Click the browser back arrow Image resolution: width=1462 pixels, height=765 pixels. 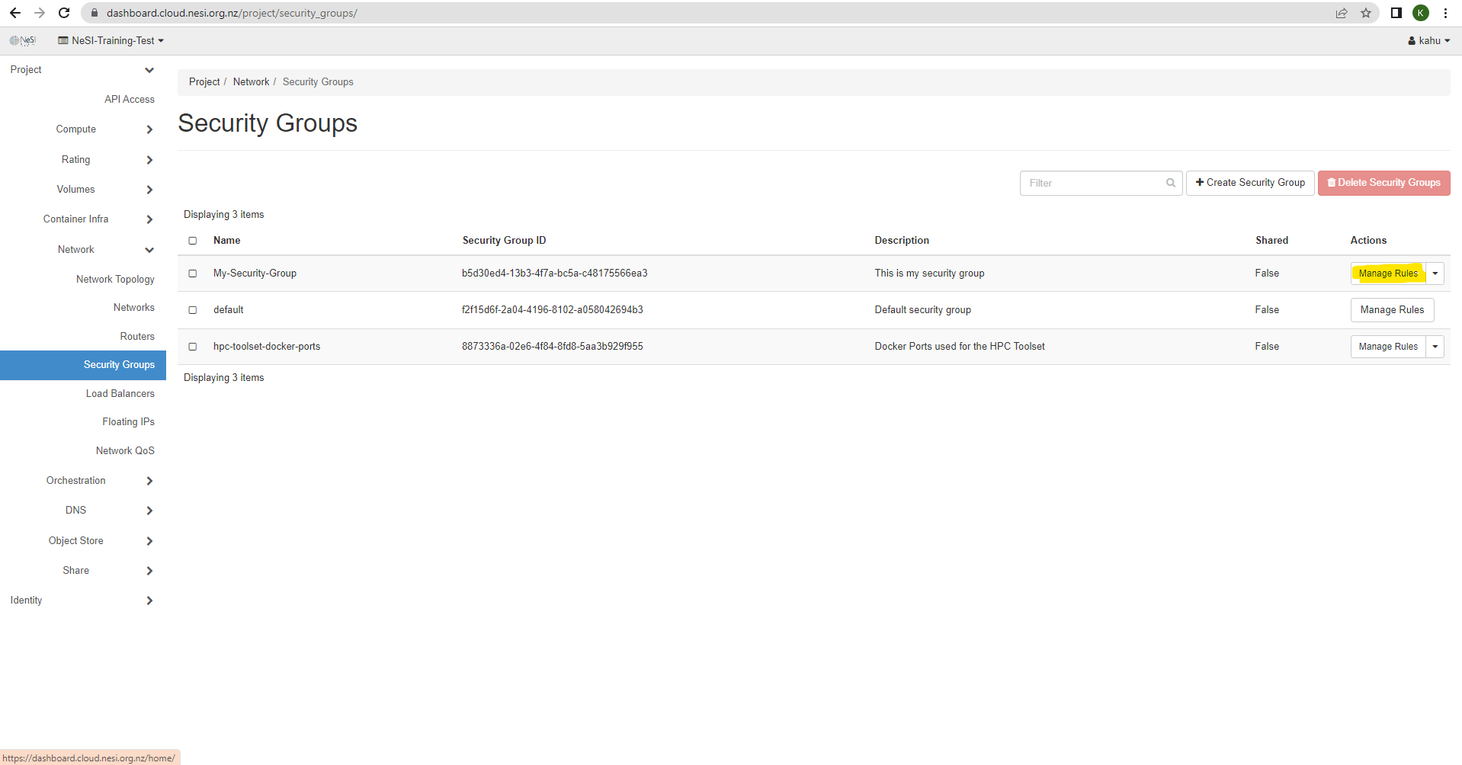15,13
